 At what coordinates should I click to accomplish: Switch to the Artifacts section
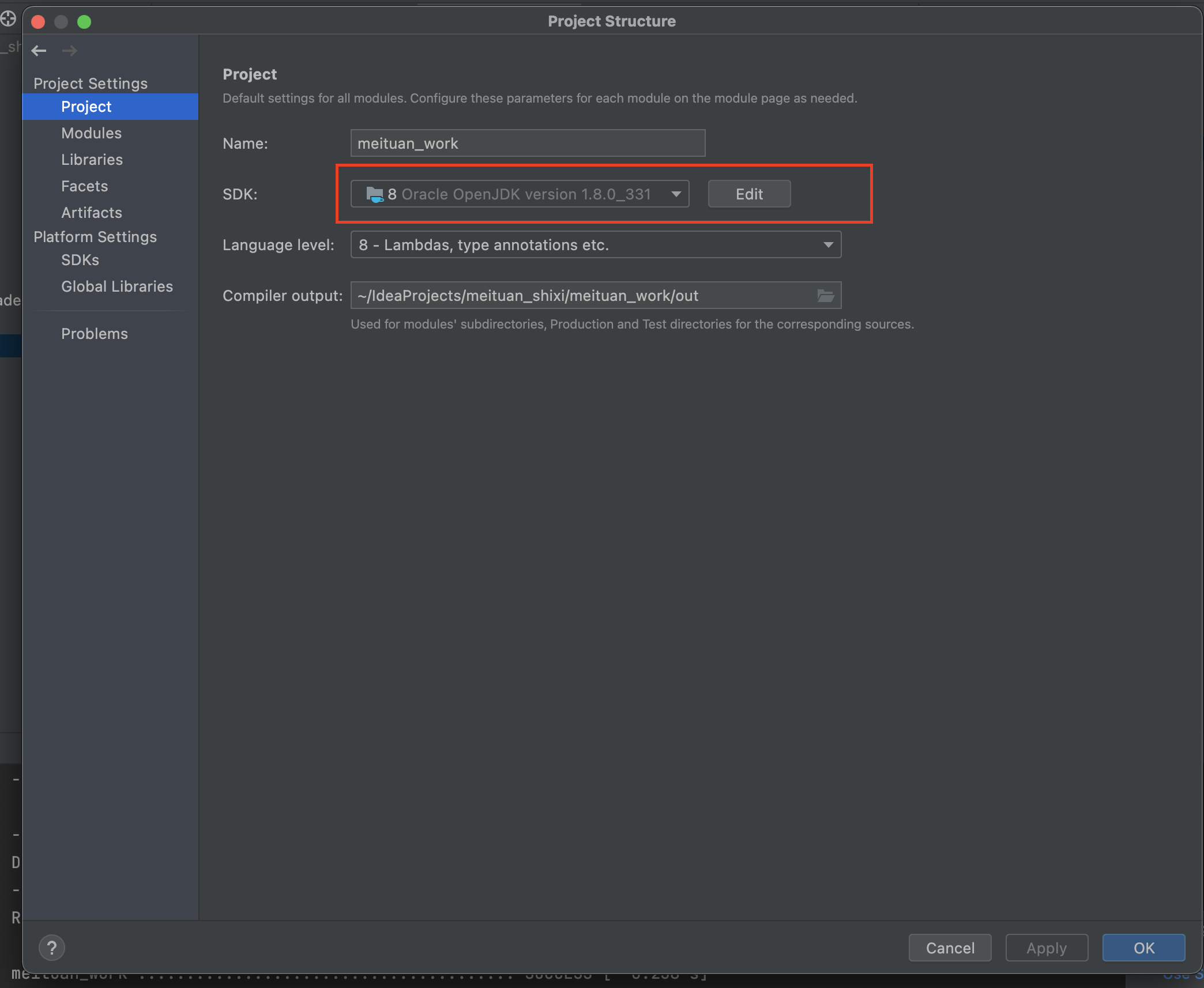click(x=91, y=213)
